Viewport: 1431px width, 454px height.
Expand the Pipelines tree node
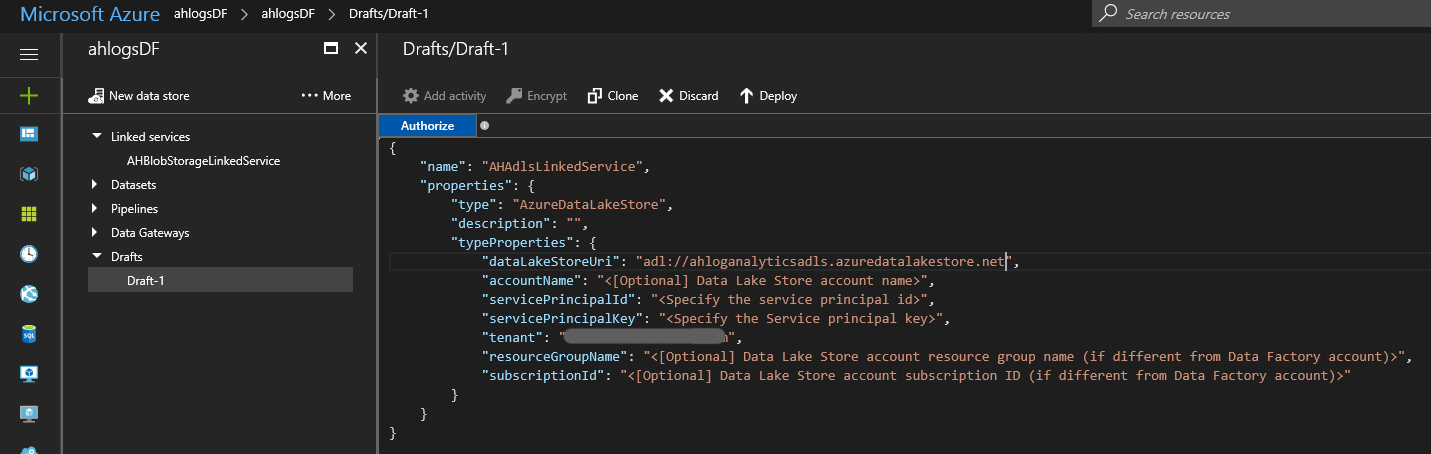95,209
